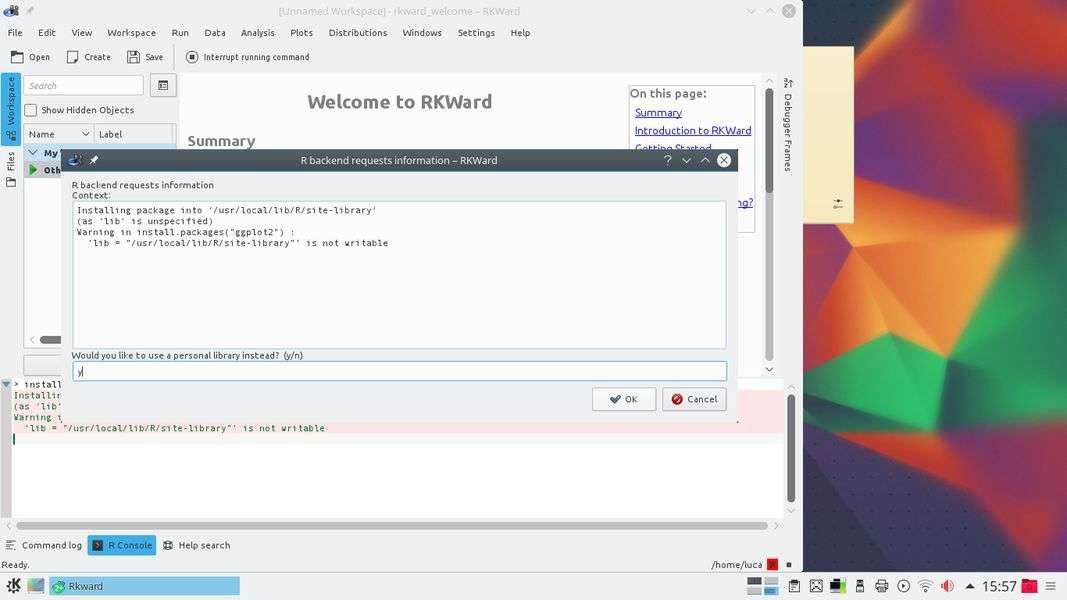The image size is (1067, 600).
Task: Toggle the Workspace side panel tab
Action: pyautogui.click(x=11, y=110)
